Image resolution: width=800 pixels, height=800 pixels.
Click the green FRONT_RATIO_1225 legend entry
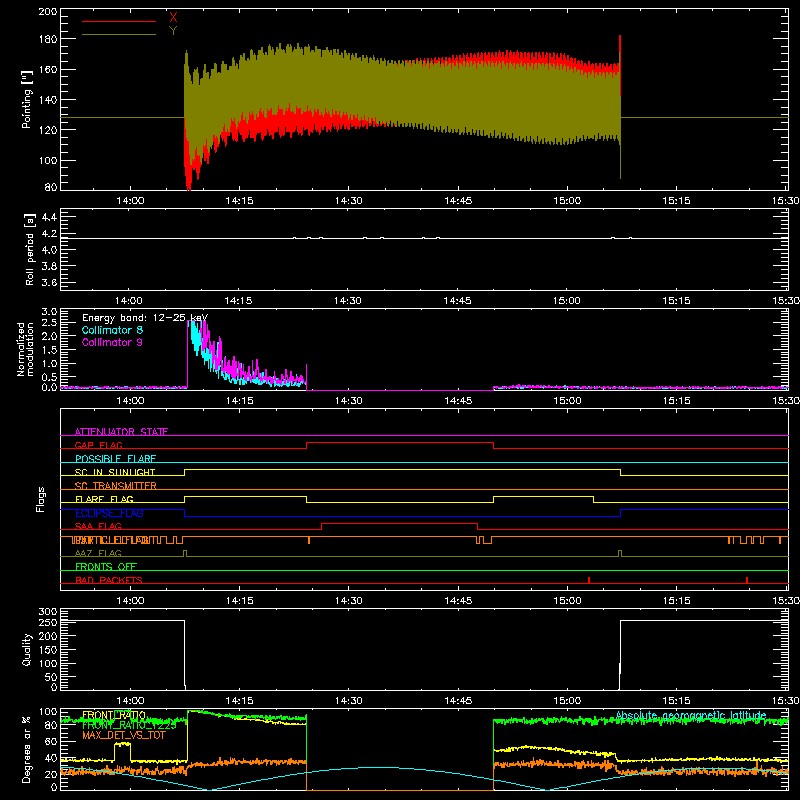pos(130,725)
